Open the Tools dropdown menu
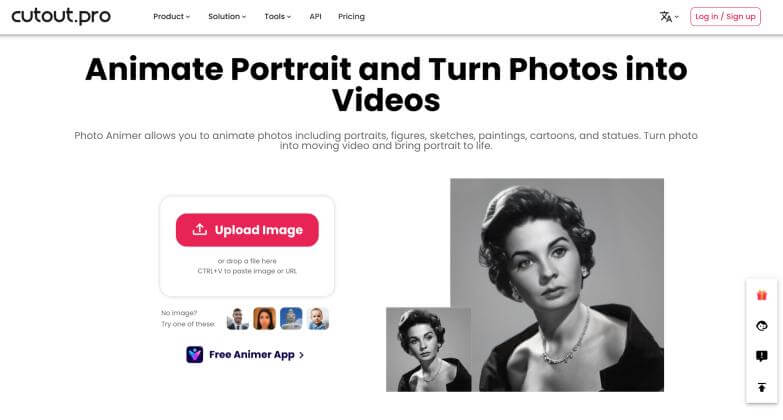 click(277, 17)
